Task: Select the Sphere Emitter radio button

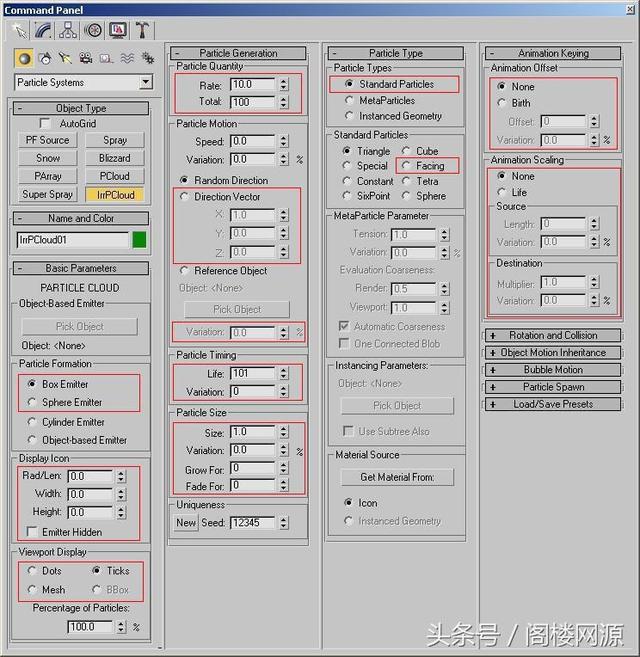Action: click(x=32, y=402)
